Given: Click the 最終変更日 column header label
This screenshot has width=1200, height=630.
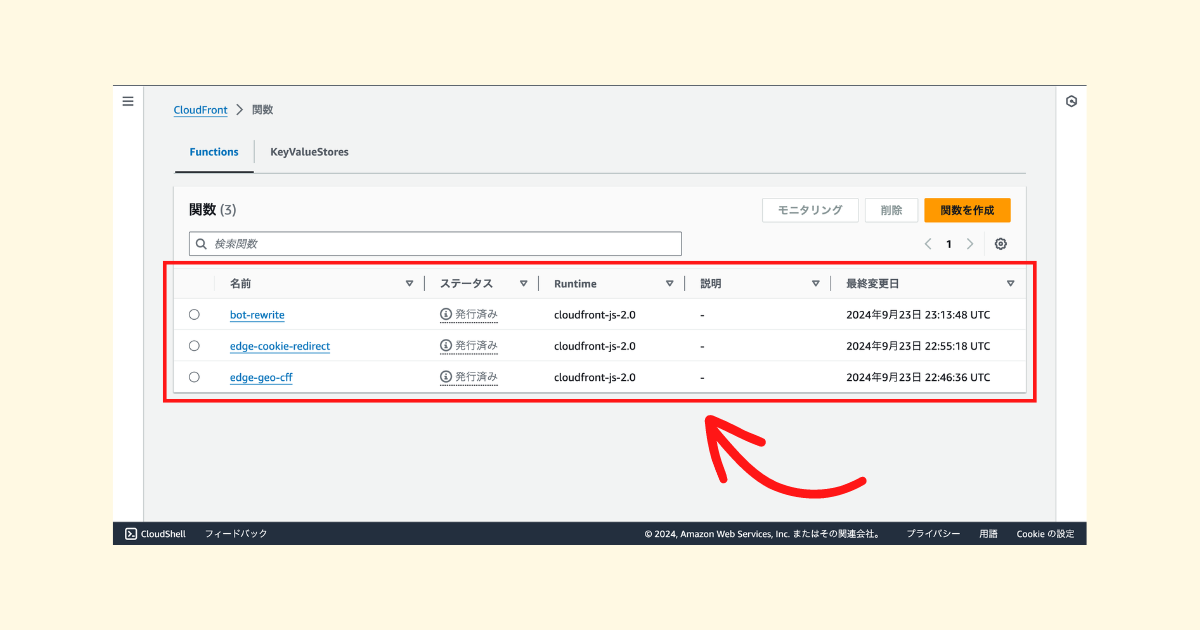Looking at the screenshot, I should [x=873, y=284].
